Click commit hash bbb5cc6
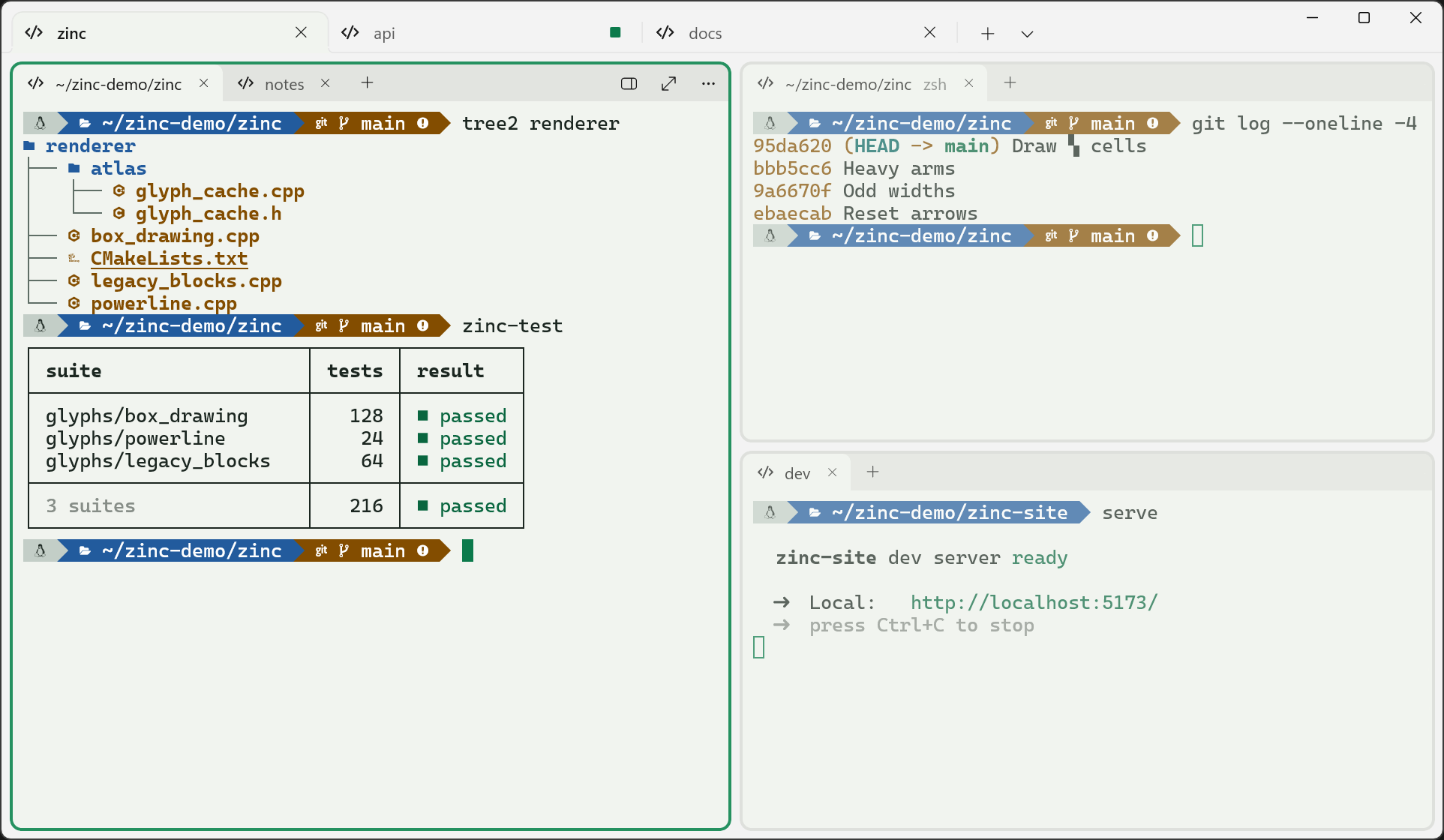The width and height of the screenshot is (1444, 840). (792, 169)
